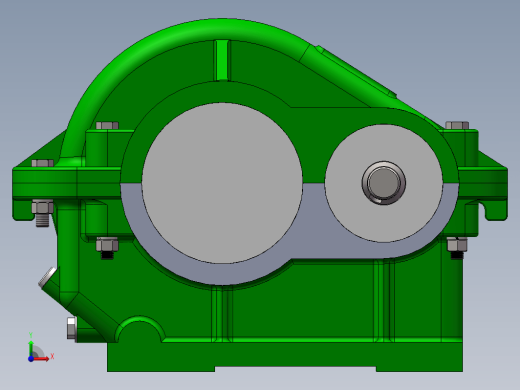Select the green Y axis arrow of the triad
This screenshot has height=390, width=520.
31,349
